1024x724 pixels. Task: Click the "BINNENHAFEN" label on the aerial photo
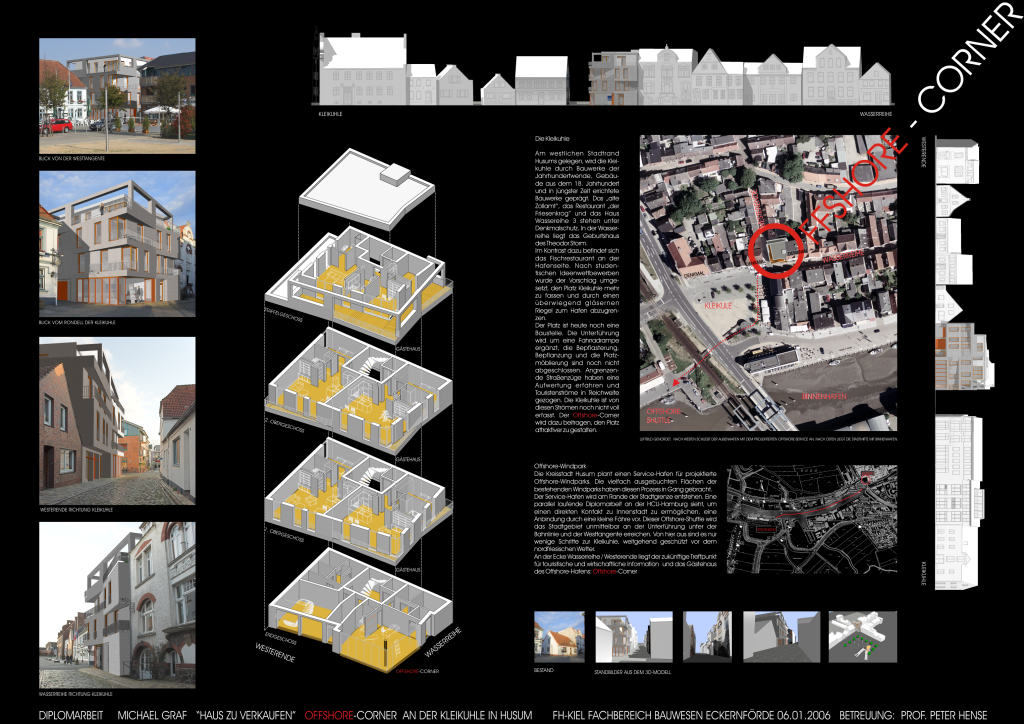pos(824,396)
